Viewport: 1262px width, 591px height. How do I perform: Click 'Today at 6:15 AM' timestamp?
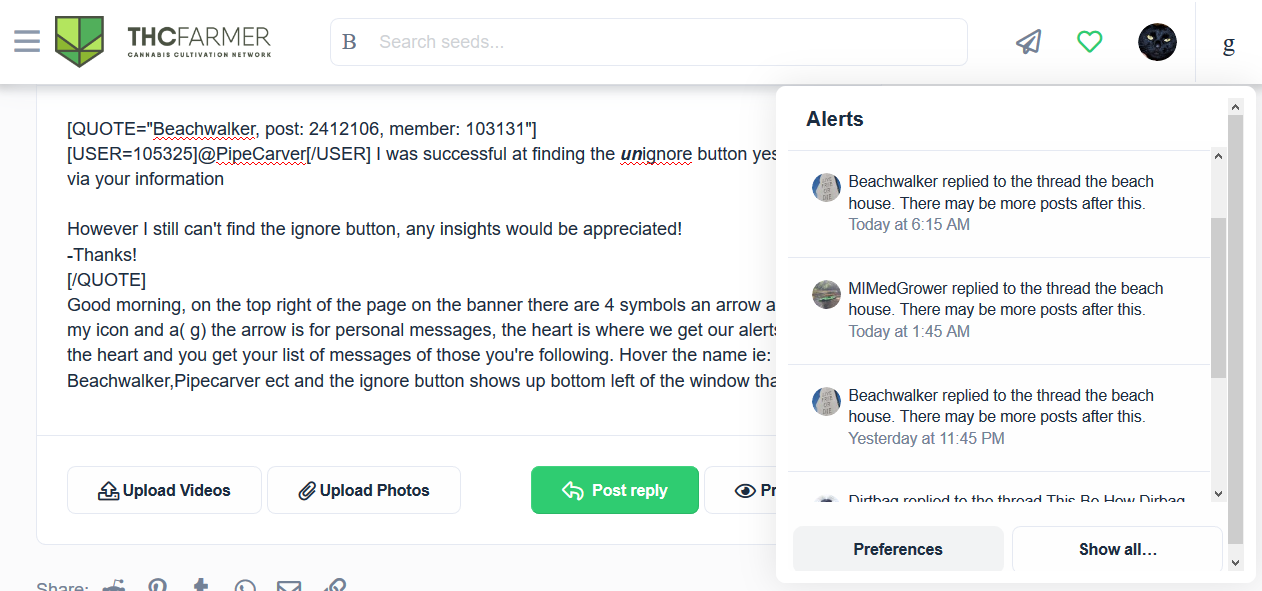(909, 224)
